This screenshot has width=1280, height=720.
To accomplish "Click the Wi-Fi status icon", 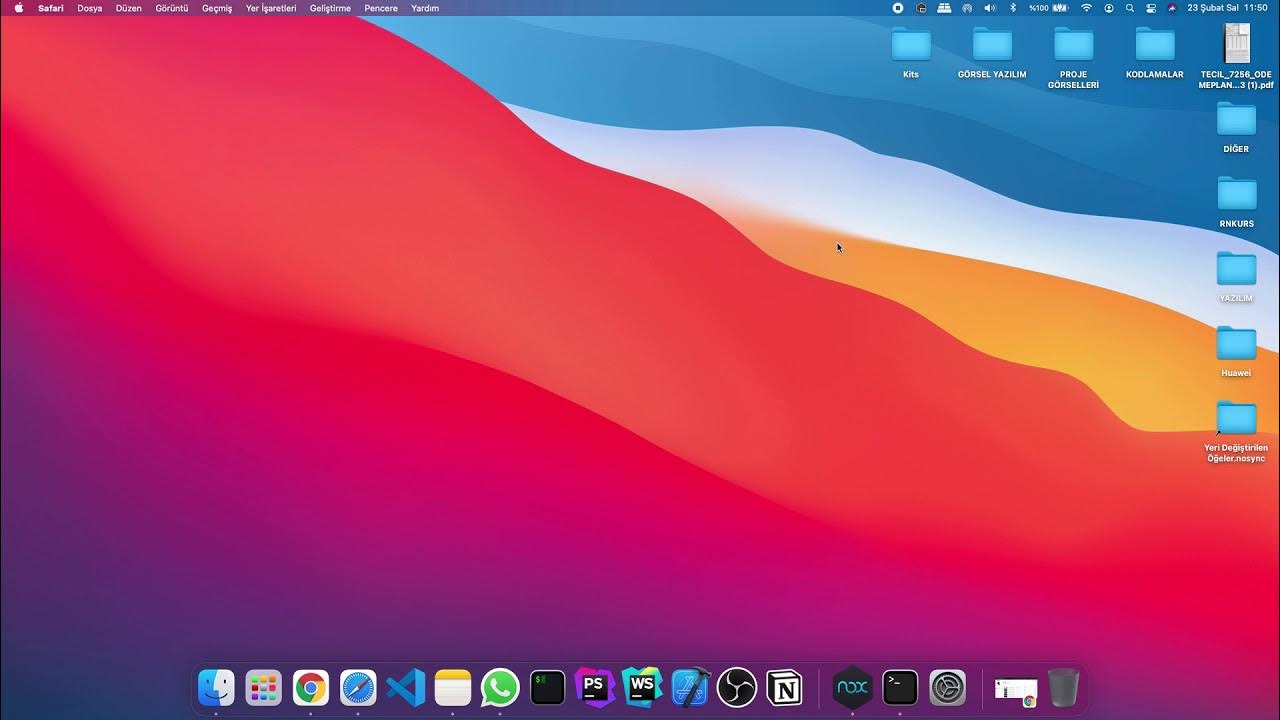I will tap(1087, 8).
